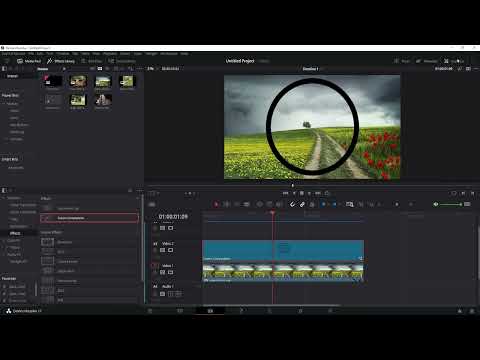Toggle the Position Lock padlock icon
This screenshot has height=360, width=480.
(x=312, y=204)
